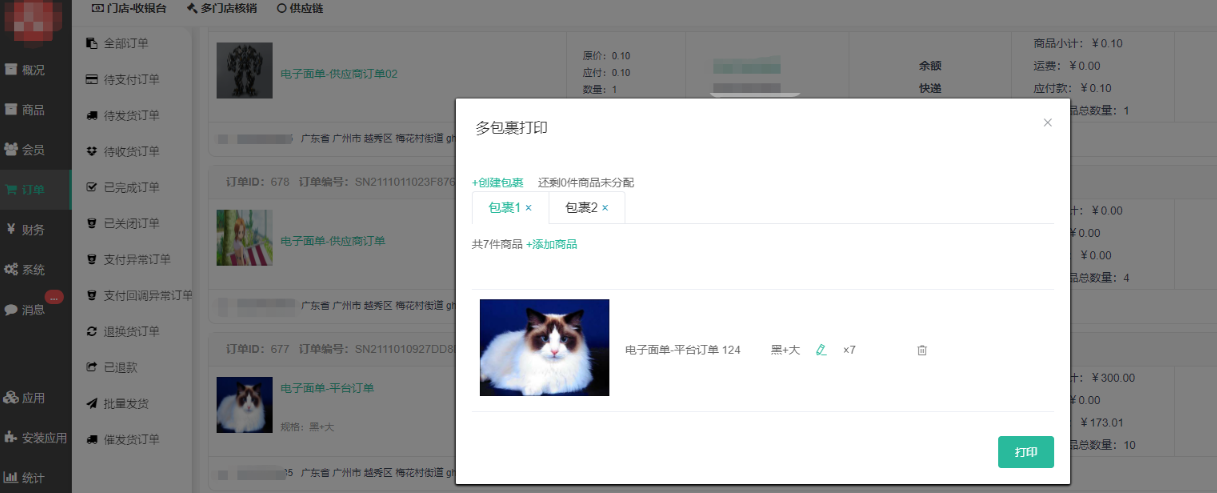Open 待支付订单 in the order submenu

(x=131, y=79)
